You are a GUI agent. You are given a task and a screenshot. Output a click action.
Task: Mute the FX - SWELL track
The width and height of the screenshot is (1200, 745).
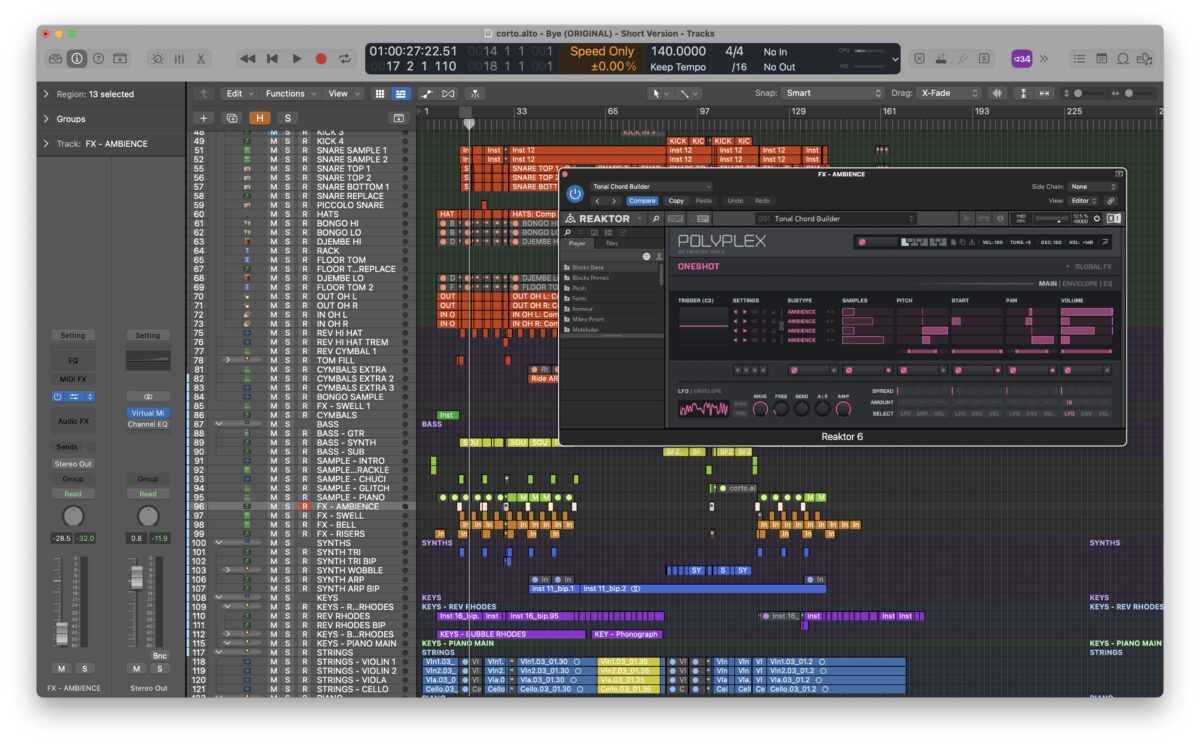pyautogui.click(x=273, y=516)
